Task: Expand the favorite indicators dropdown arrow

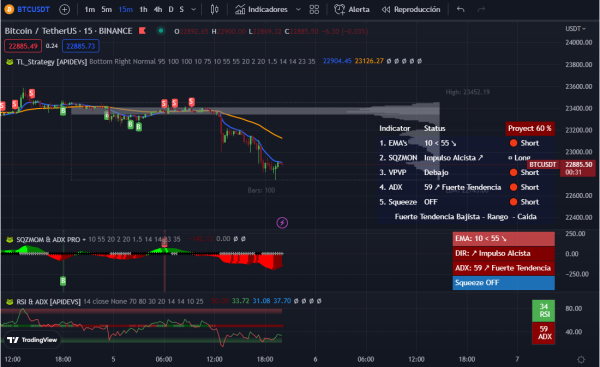Action: pos(298,10)
